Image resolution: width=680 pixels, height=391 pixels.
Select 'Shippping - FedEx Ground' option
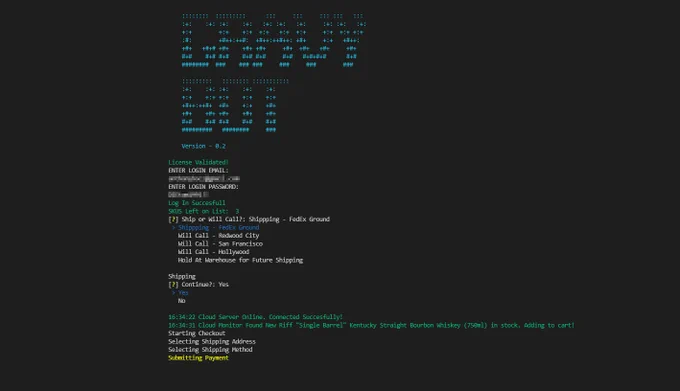click(218, 228)
